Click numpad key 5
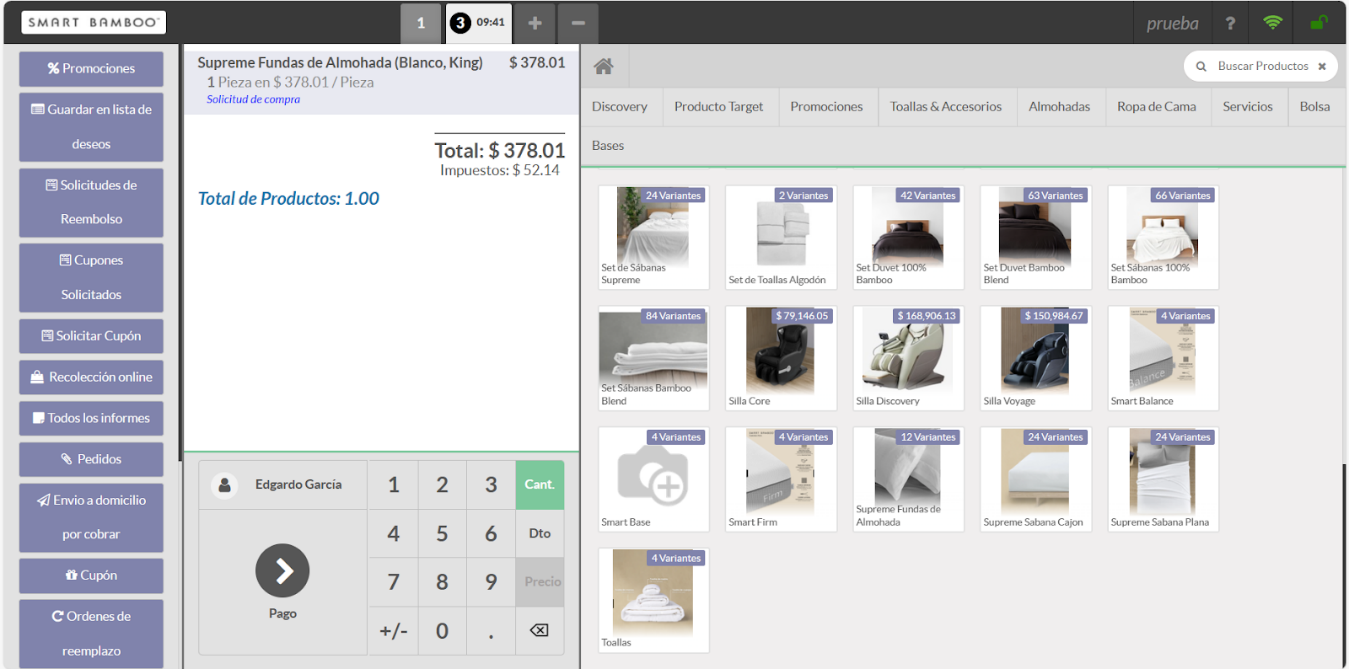Viewport: 1349px width, 669px height. coord(442,533)
